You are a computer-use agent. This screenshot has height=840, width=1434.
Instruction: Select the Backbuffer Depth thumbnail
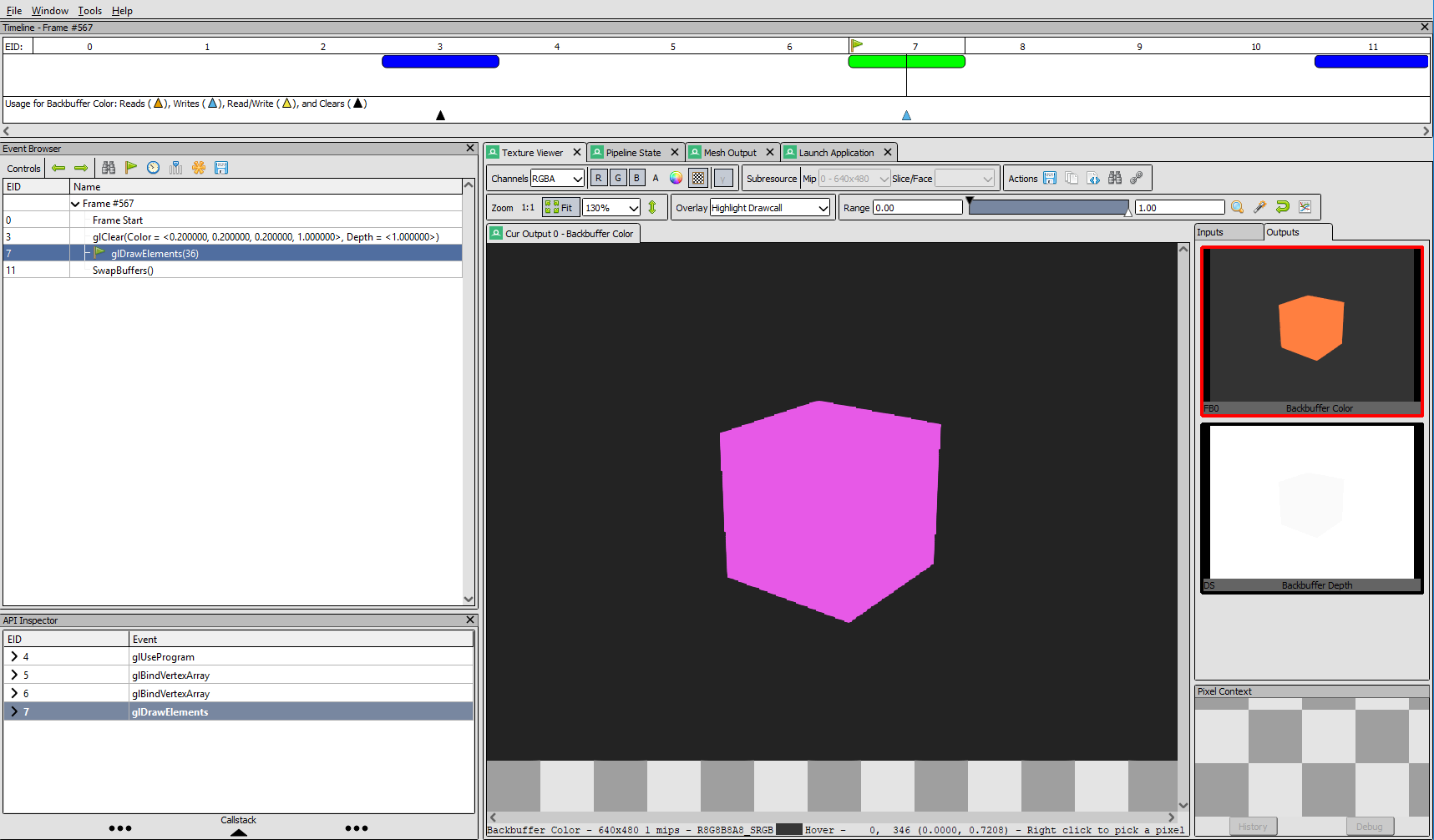[1311, 508]
